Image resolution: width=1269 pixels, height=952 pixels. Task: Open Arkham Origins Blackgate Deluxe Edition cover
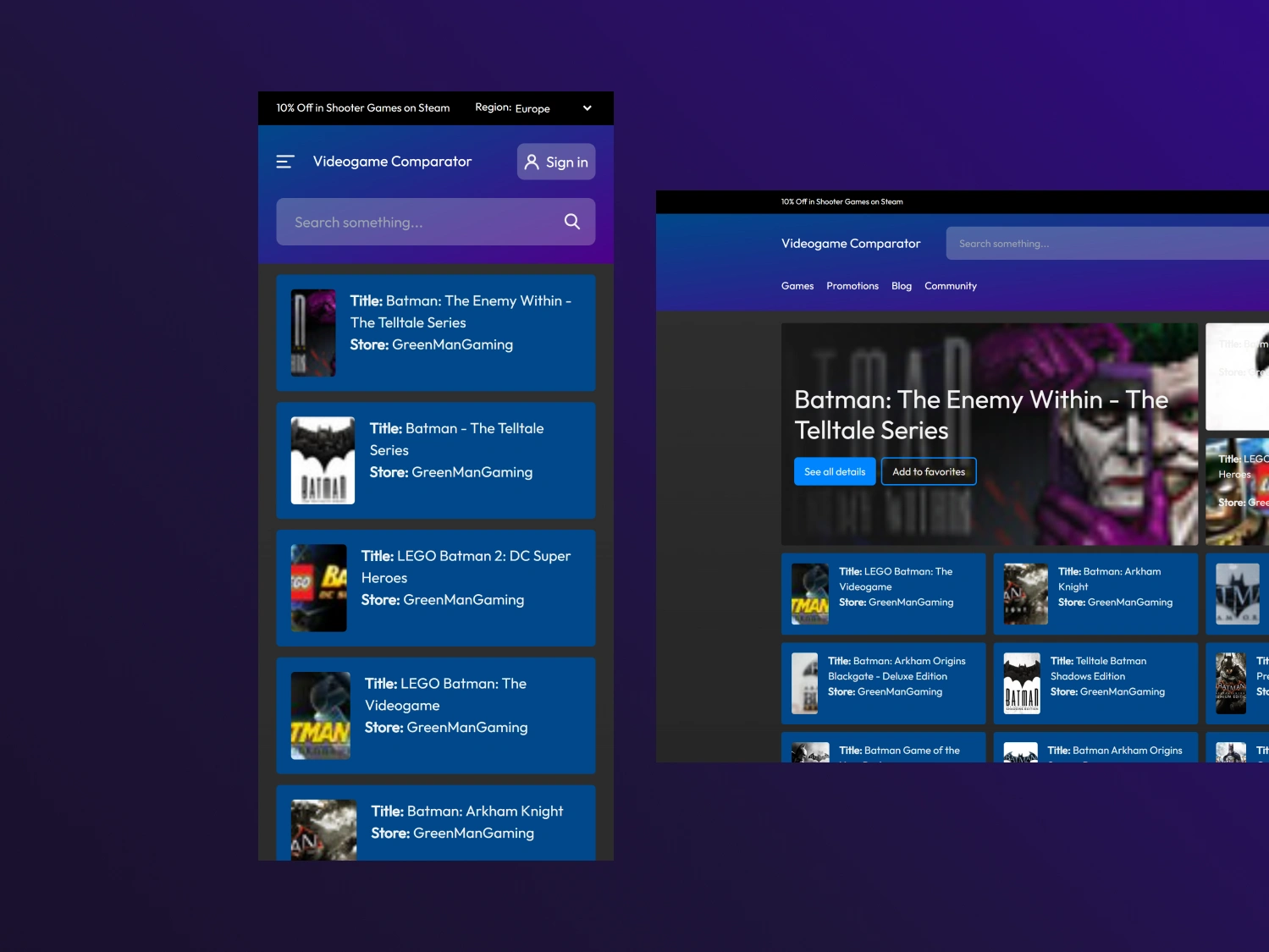coord(805,684)
